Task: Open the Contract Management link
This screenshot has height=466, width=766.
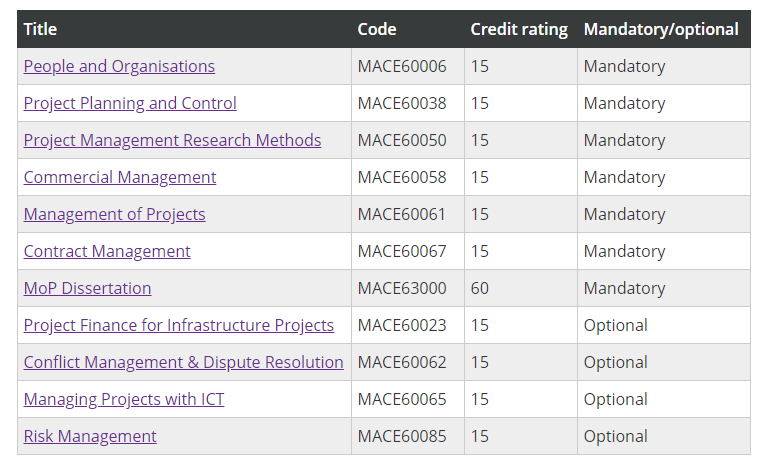Action: click(x=107, y=252)
